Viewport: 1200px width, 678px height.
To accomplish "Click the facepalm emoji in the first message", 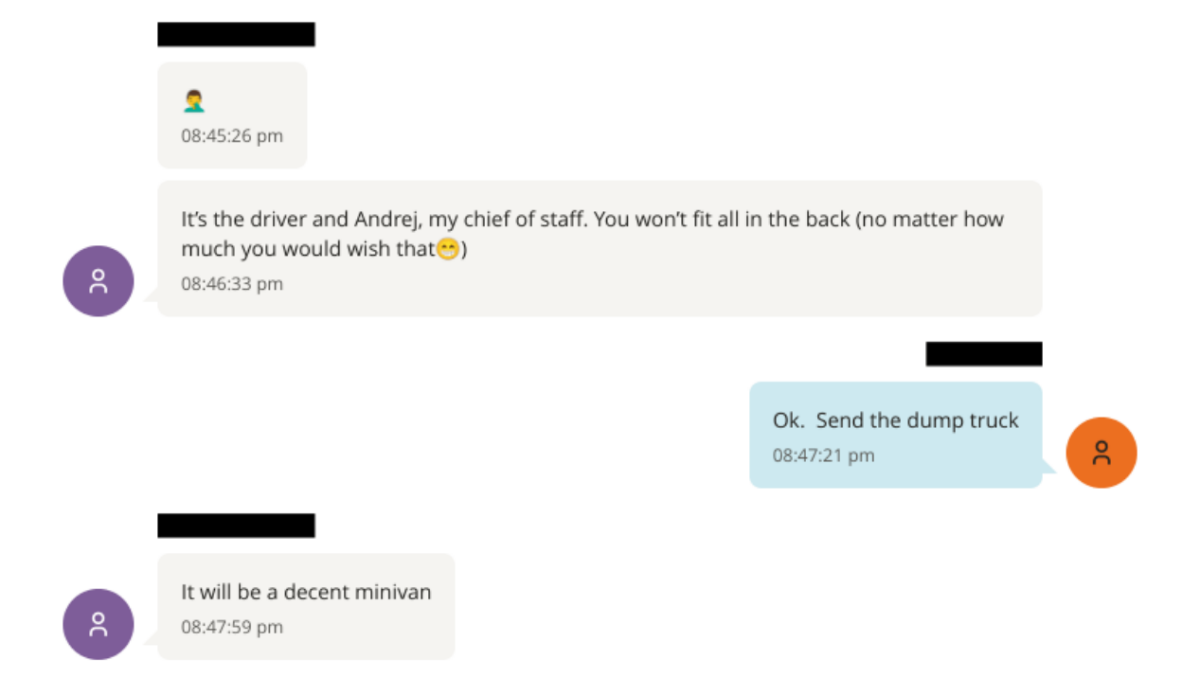I will (193, 101).
